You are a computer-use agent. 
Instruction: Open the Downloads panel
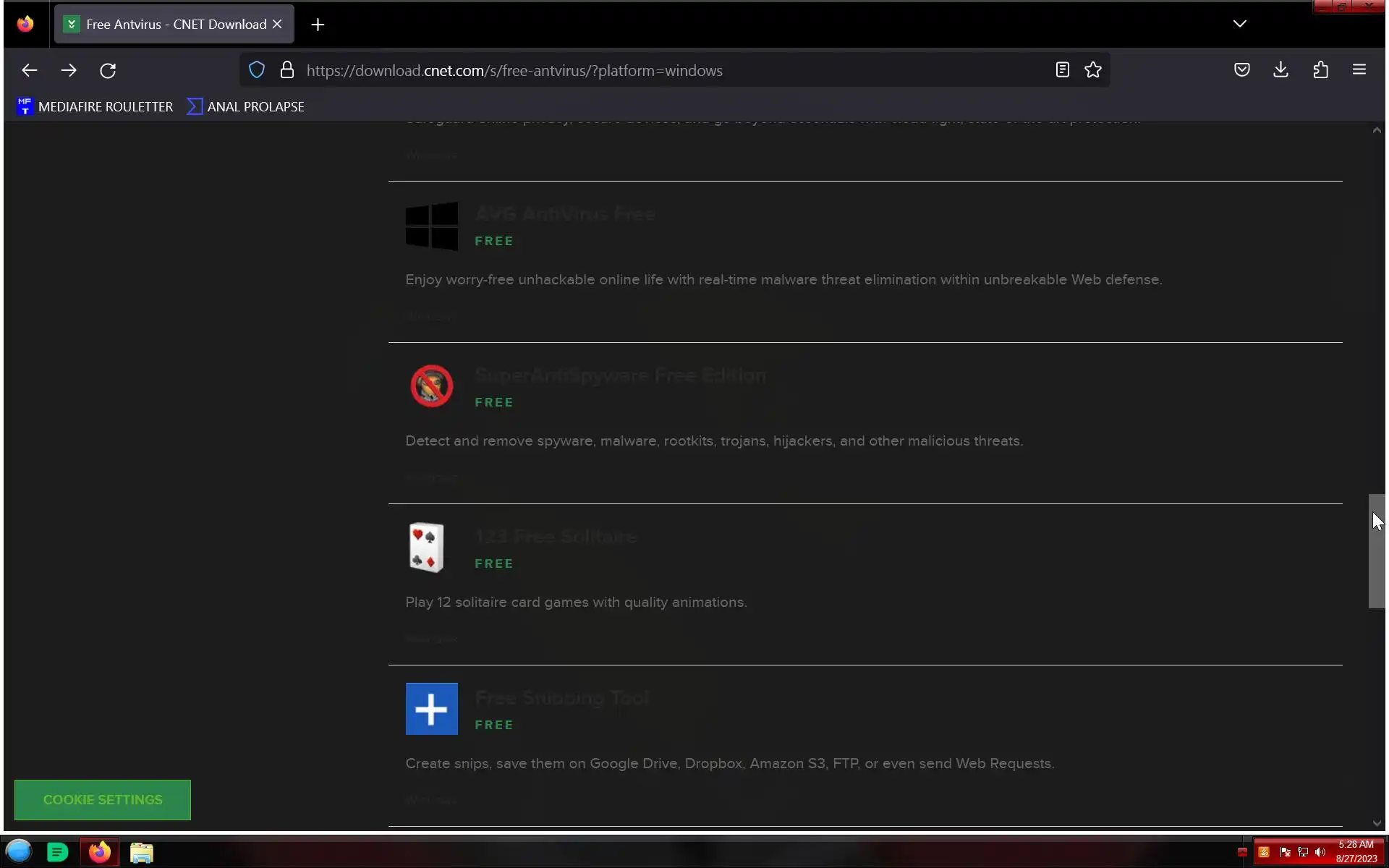(1280, 70)
